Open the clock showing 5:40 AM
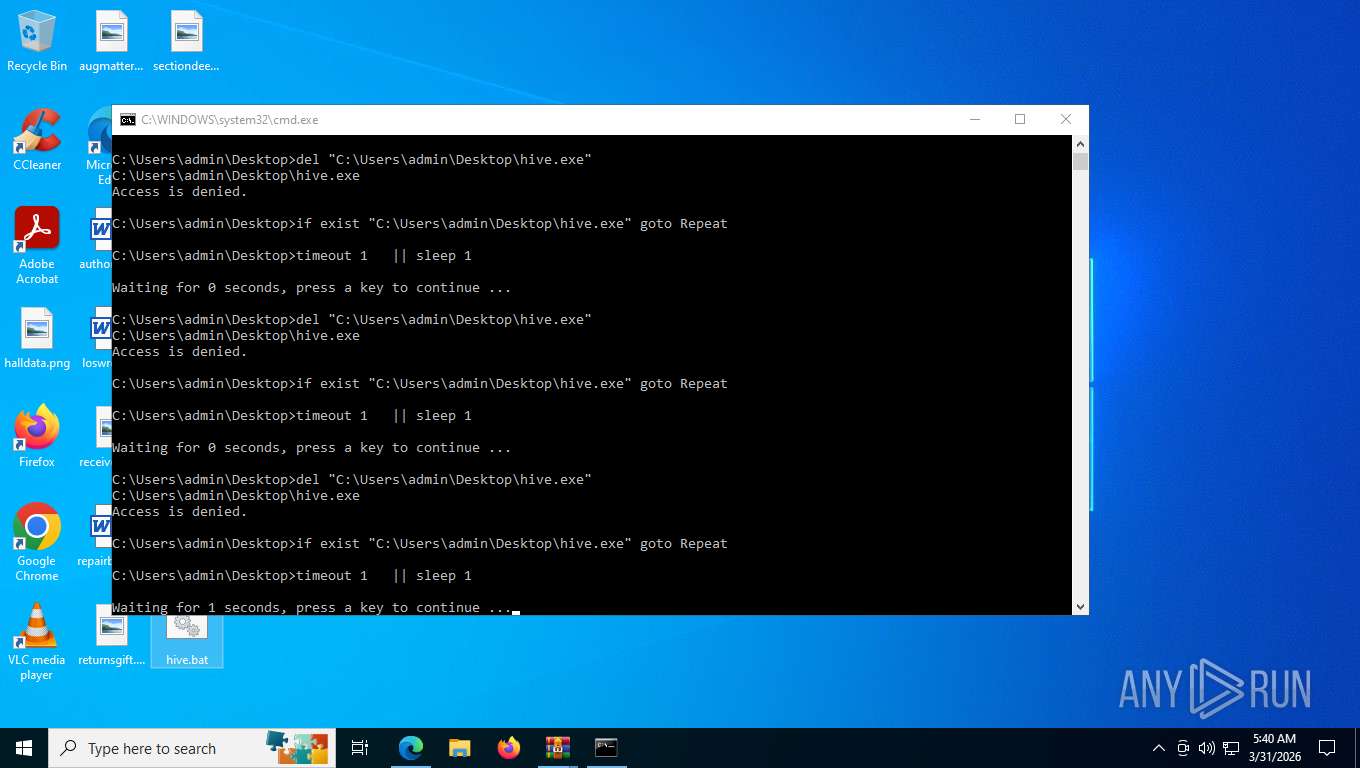The image size is (1360, 768). pos(1274,748)
